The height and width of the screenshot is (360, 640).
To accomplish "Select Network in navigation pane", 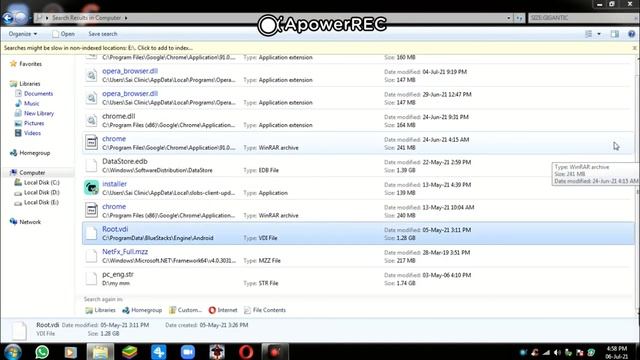I will click(30, 222).
